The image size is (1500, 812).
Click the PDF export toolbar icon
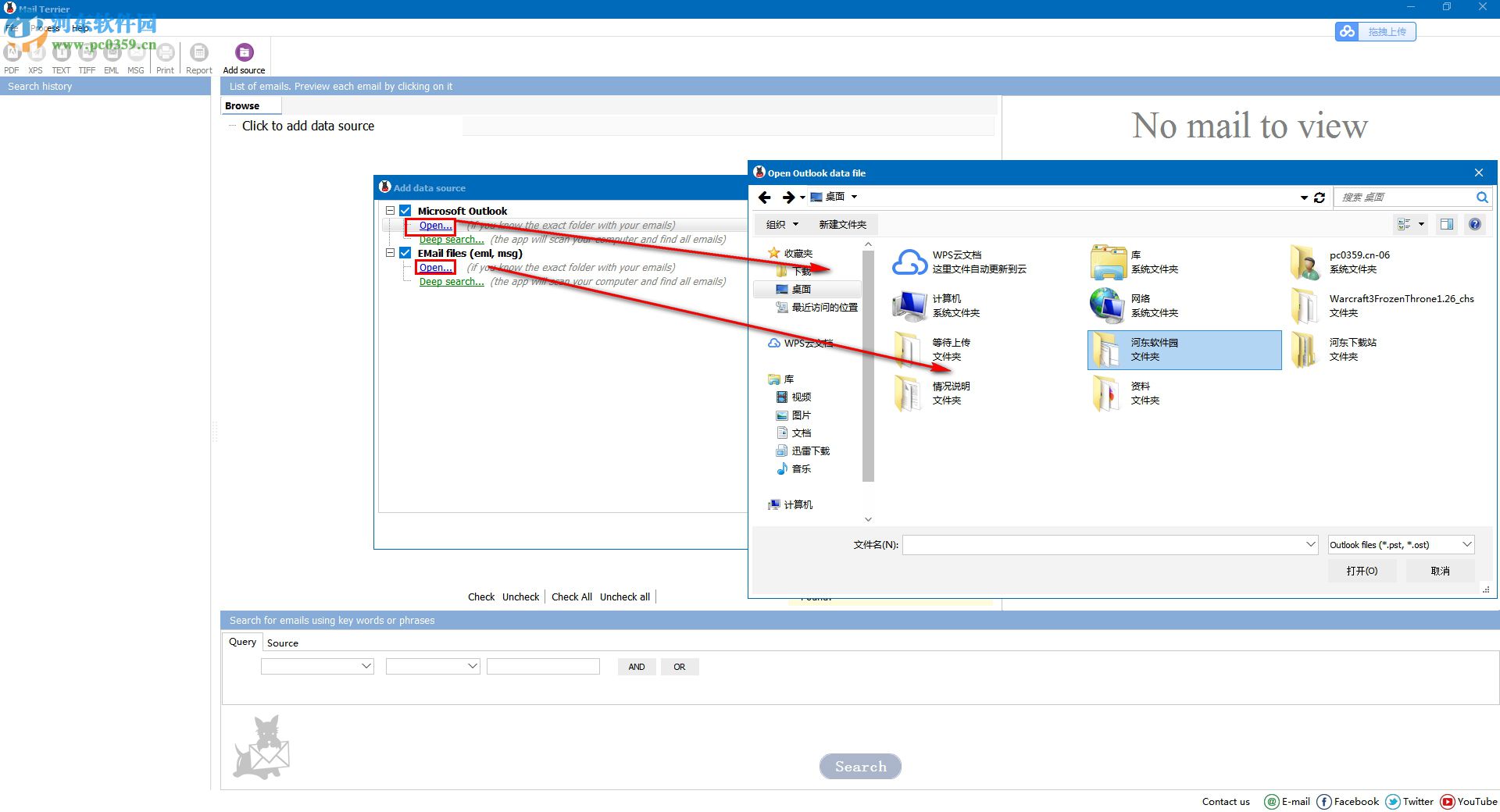pos(12,52)
